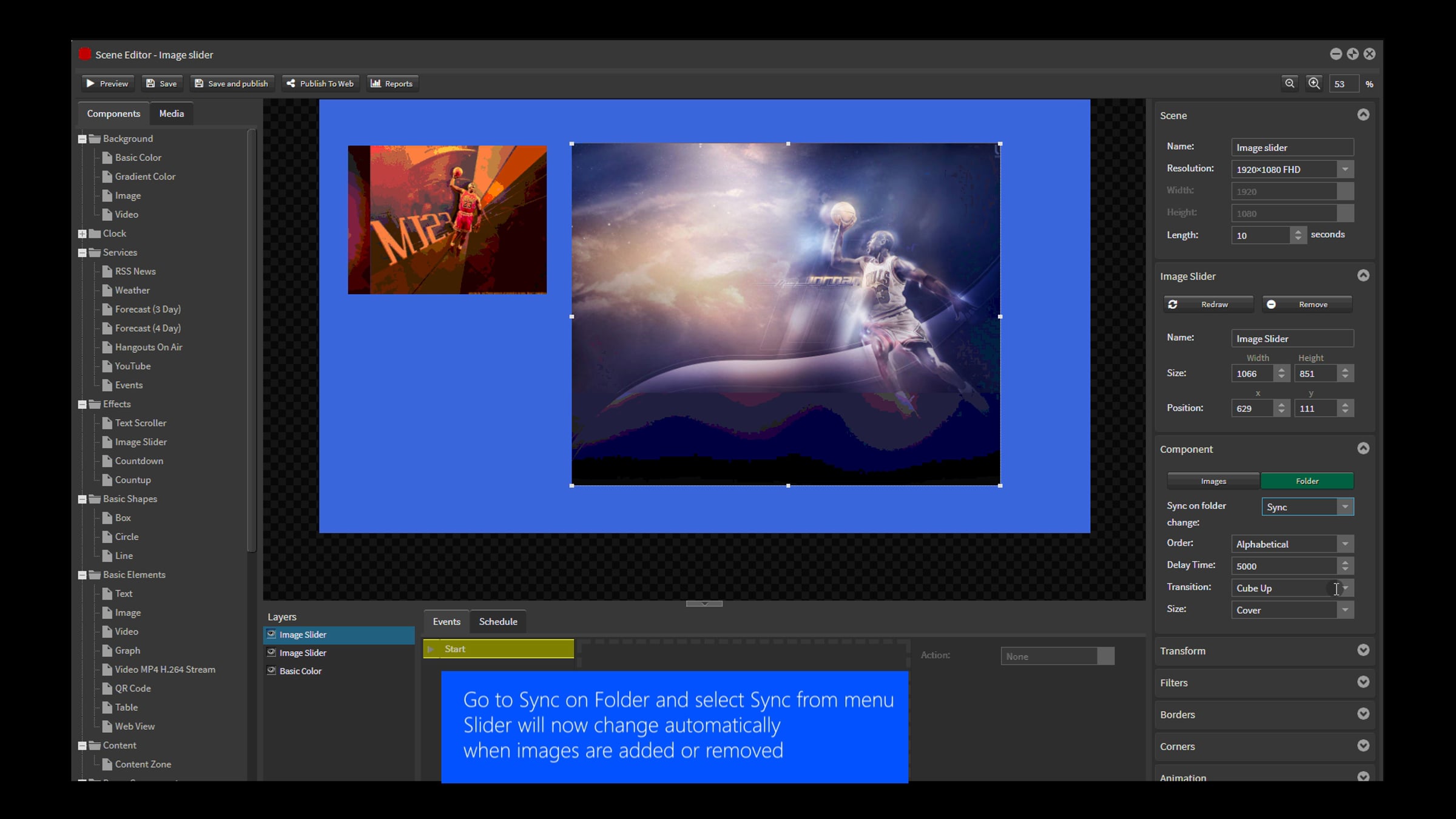1456x819 pixels.
Task: Switch to the Media tab
Action: (x=172, y=113)
